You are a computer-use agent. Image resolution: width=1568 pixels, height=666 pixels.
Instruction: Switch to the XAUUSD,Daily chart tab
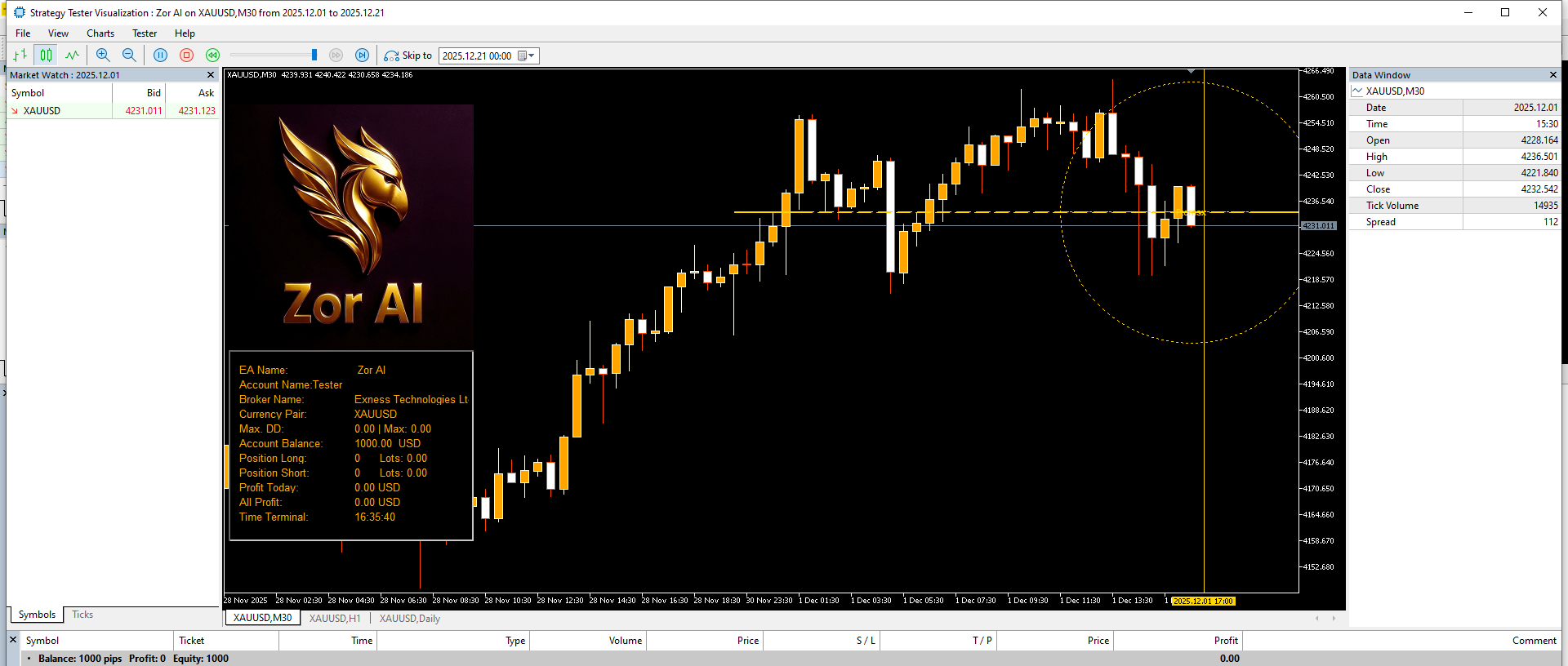point(409,619)
